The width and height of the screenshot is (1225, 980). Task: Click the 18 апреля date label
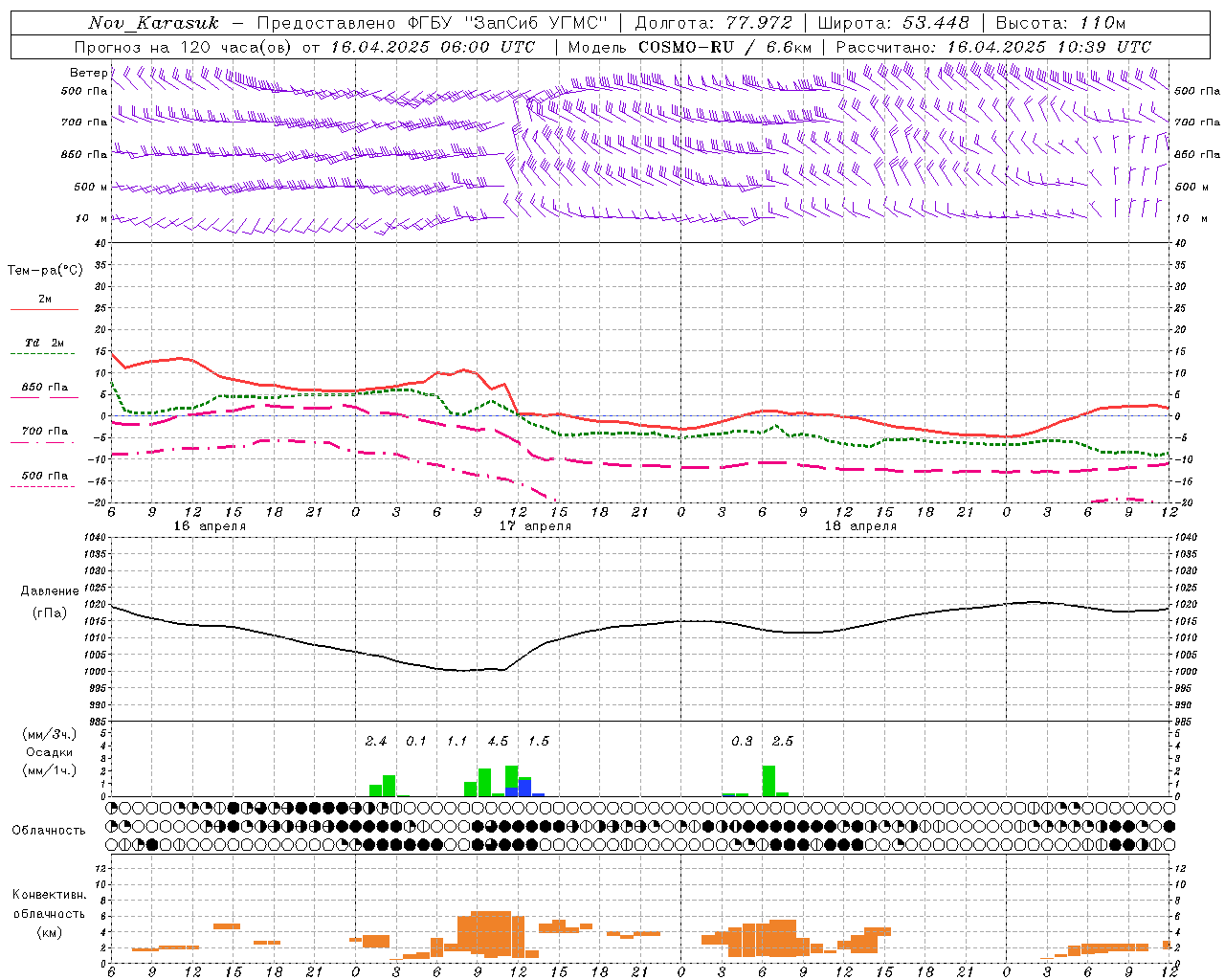860,526
